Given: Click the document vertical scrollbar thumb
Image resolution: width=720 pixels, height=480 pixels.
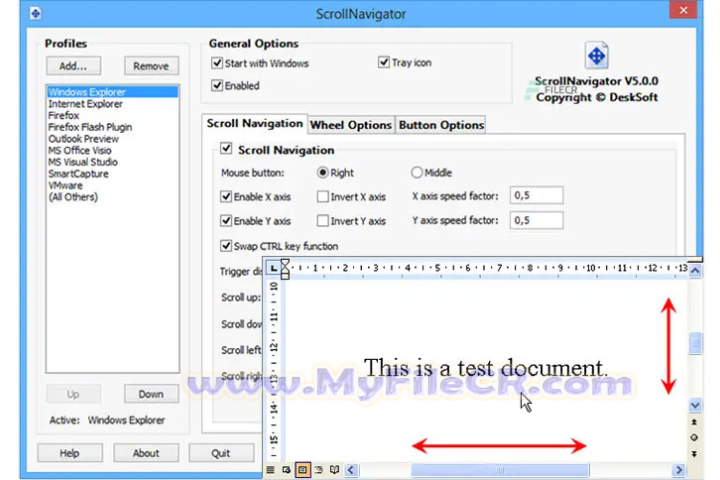Looking at the screenshot, I should (x=695, y=343).
